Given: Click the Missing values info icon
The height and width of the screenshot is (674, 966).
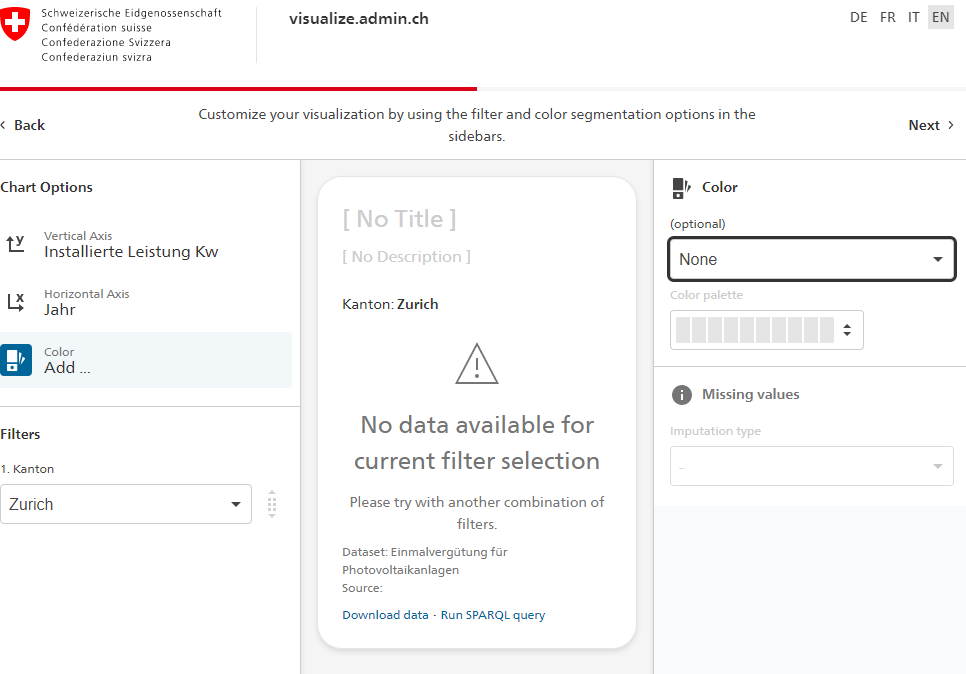Looking at the screenshot, I should coord(681,394).
